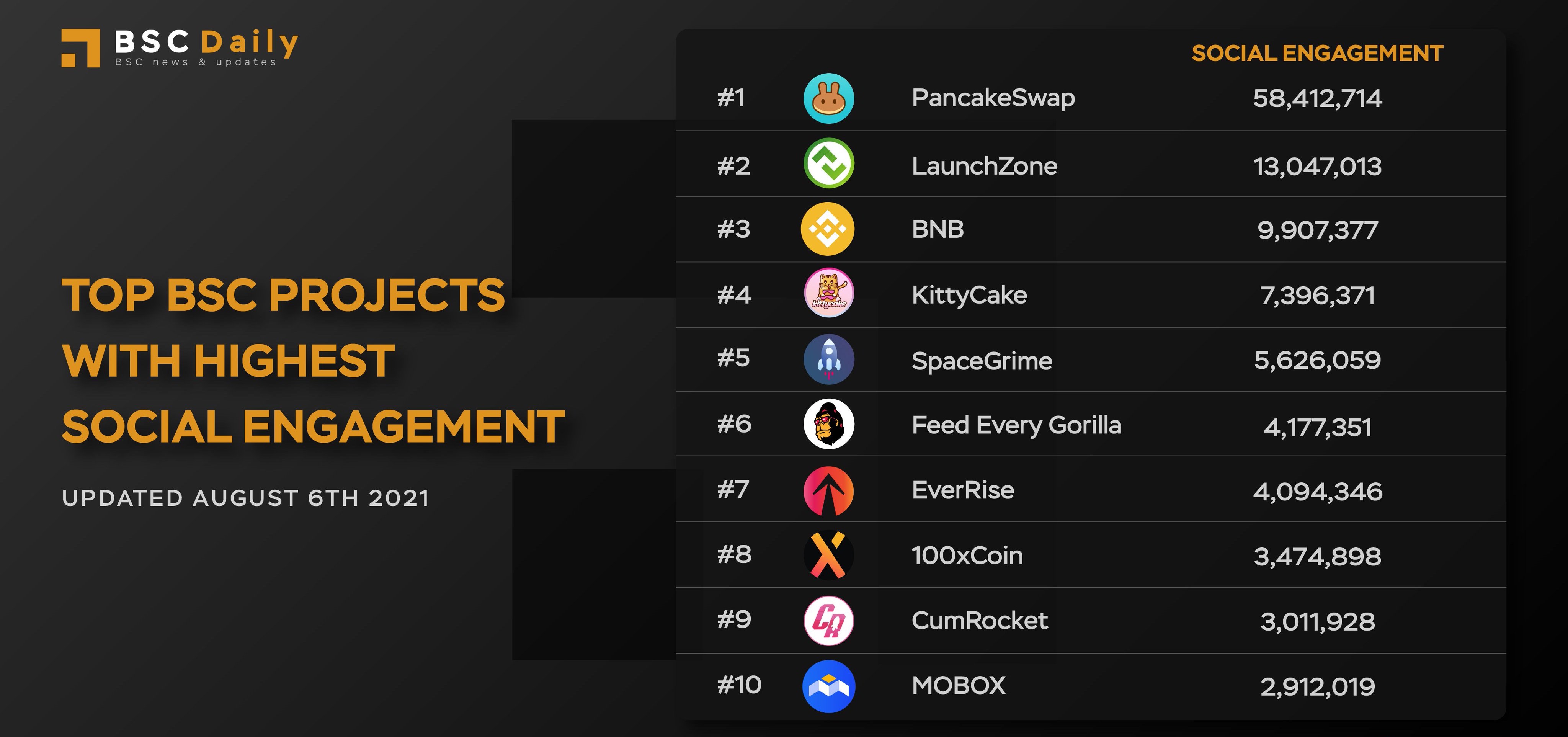The height and width of the screenshot is (737, 1568).
Task: Select the SpaceGrime rocket icon
Action: tap(828, 359)
